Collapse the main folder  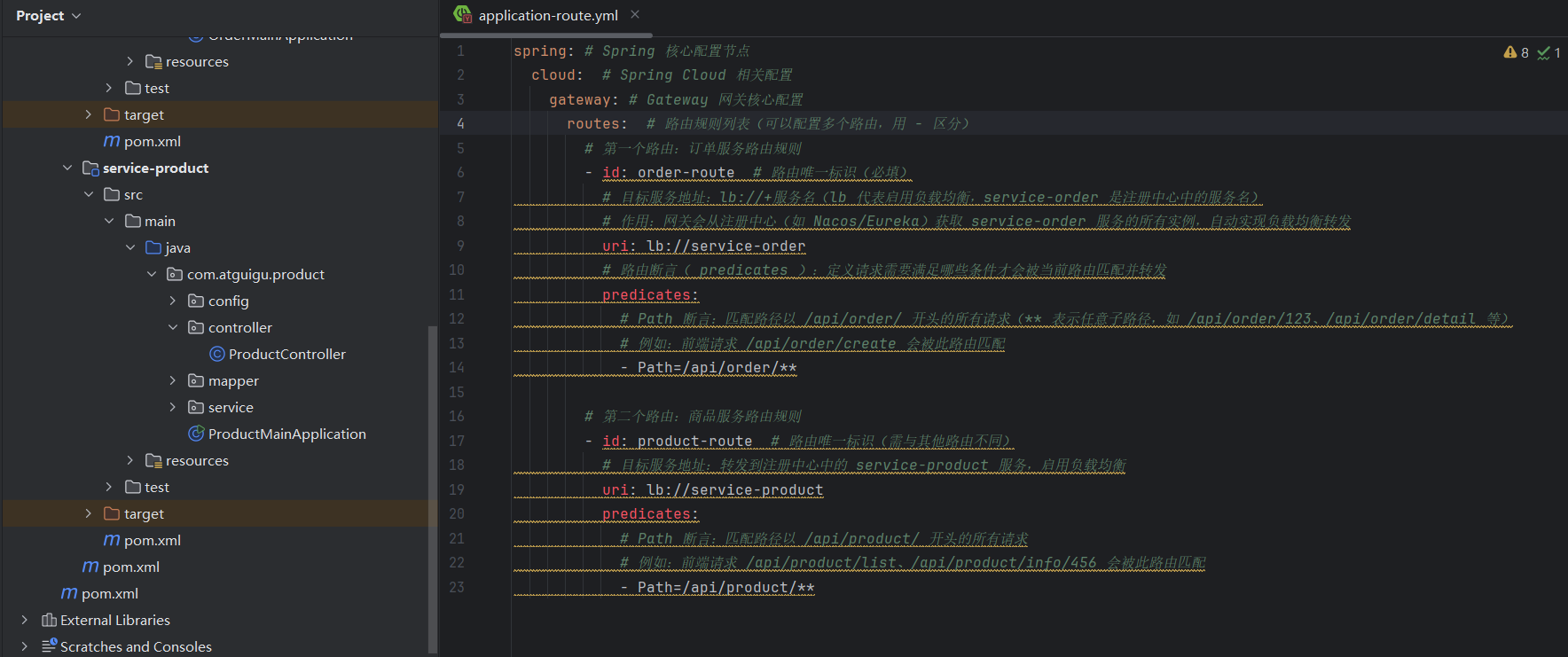coord(109,221)
